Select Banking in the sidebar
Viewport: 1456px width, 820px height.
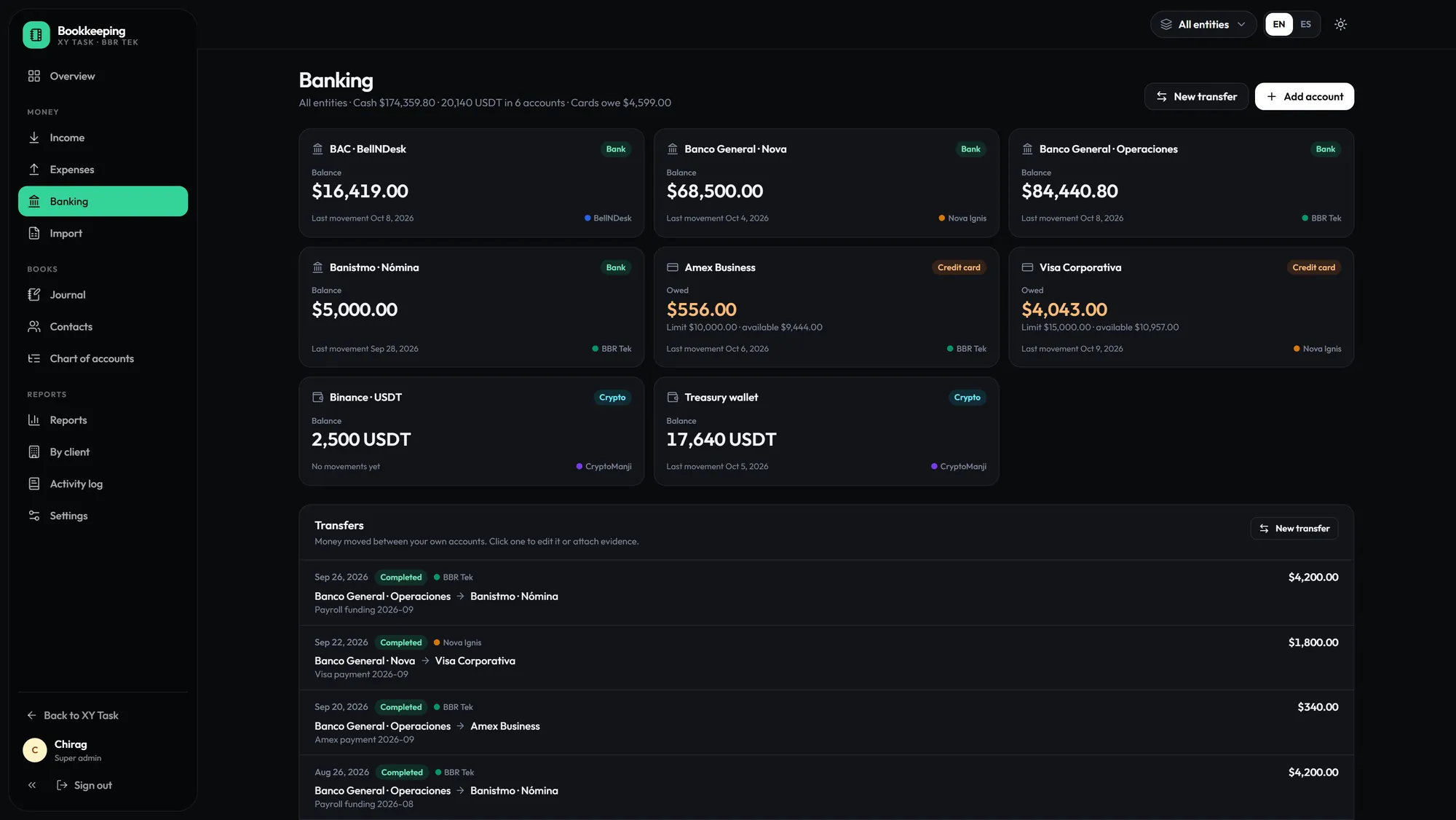click(103, 202)
